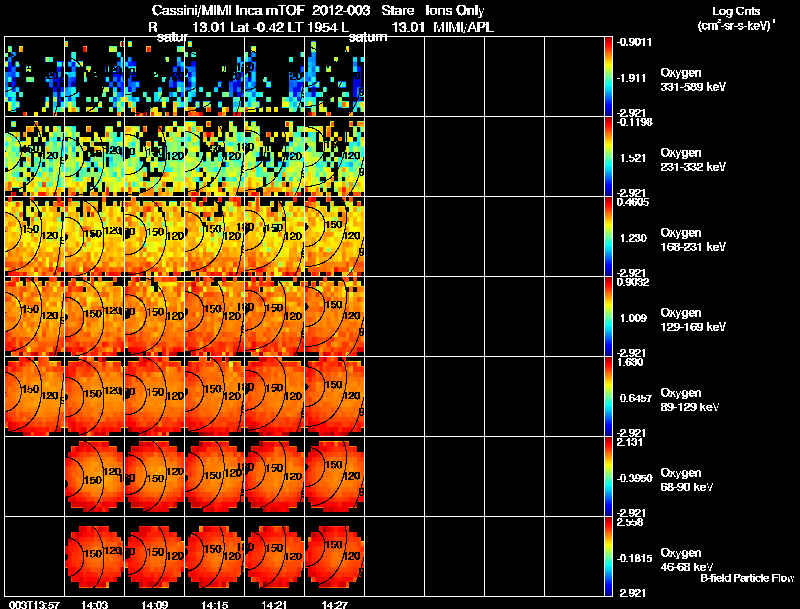
Task: Choose the 129-169 keV image at 14:27
Action: (335, 316)
